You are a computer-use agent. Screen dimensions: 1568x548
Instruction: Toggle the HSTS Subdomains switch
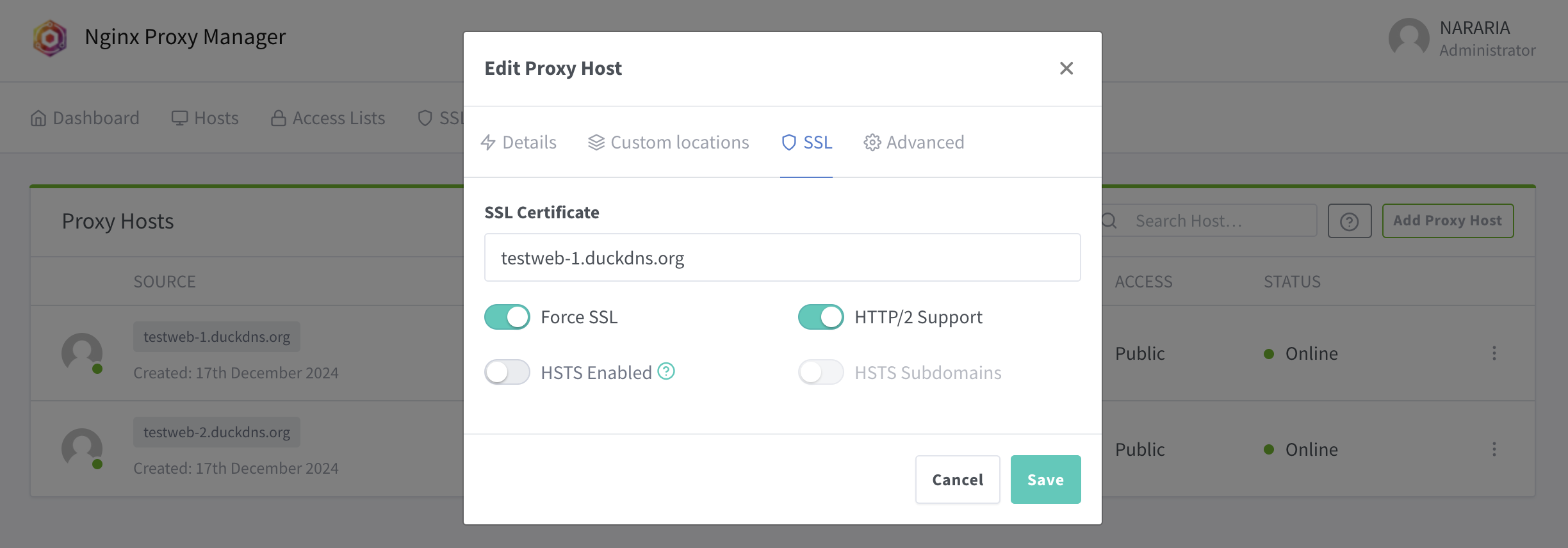click(x=821, y=372)
